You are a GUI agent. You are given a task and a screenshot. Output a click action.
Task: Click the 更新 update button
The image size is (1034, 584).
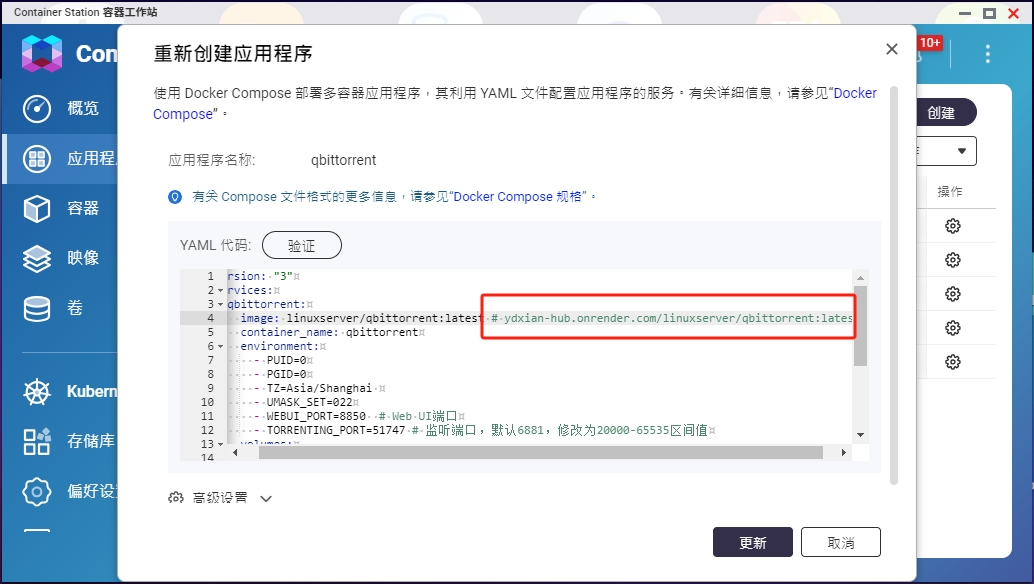point(752,542)
